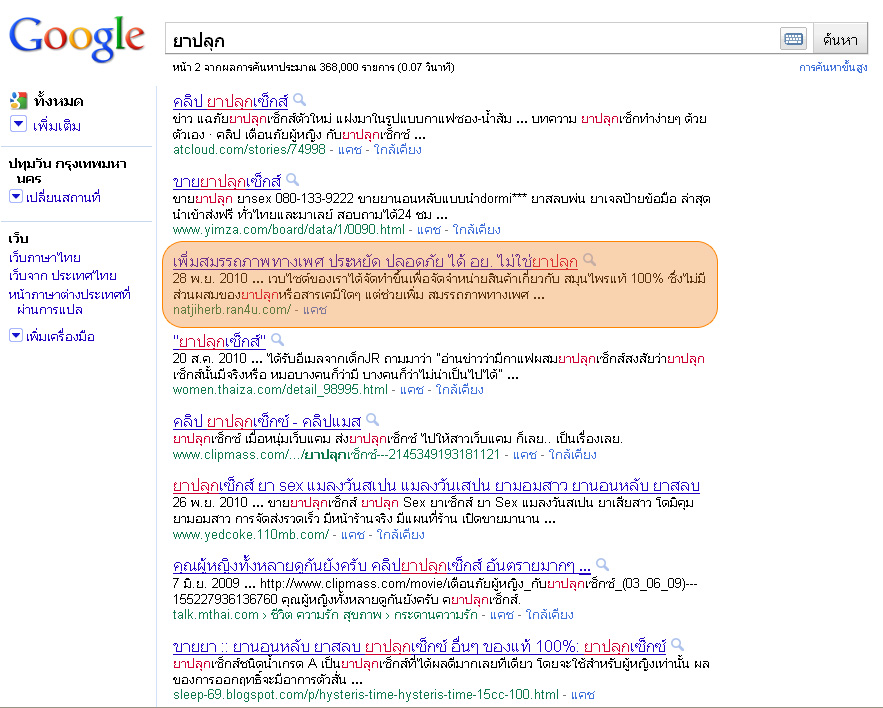The width and height of the screenshot is (883, 708).
Task: Choose the เว็บจาก ประเทศไทย filter
Action: (x=63, y=275)
